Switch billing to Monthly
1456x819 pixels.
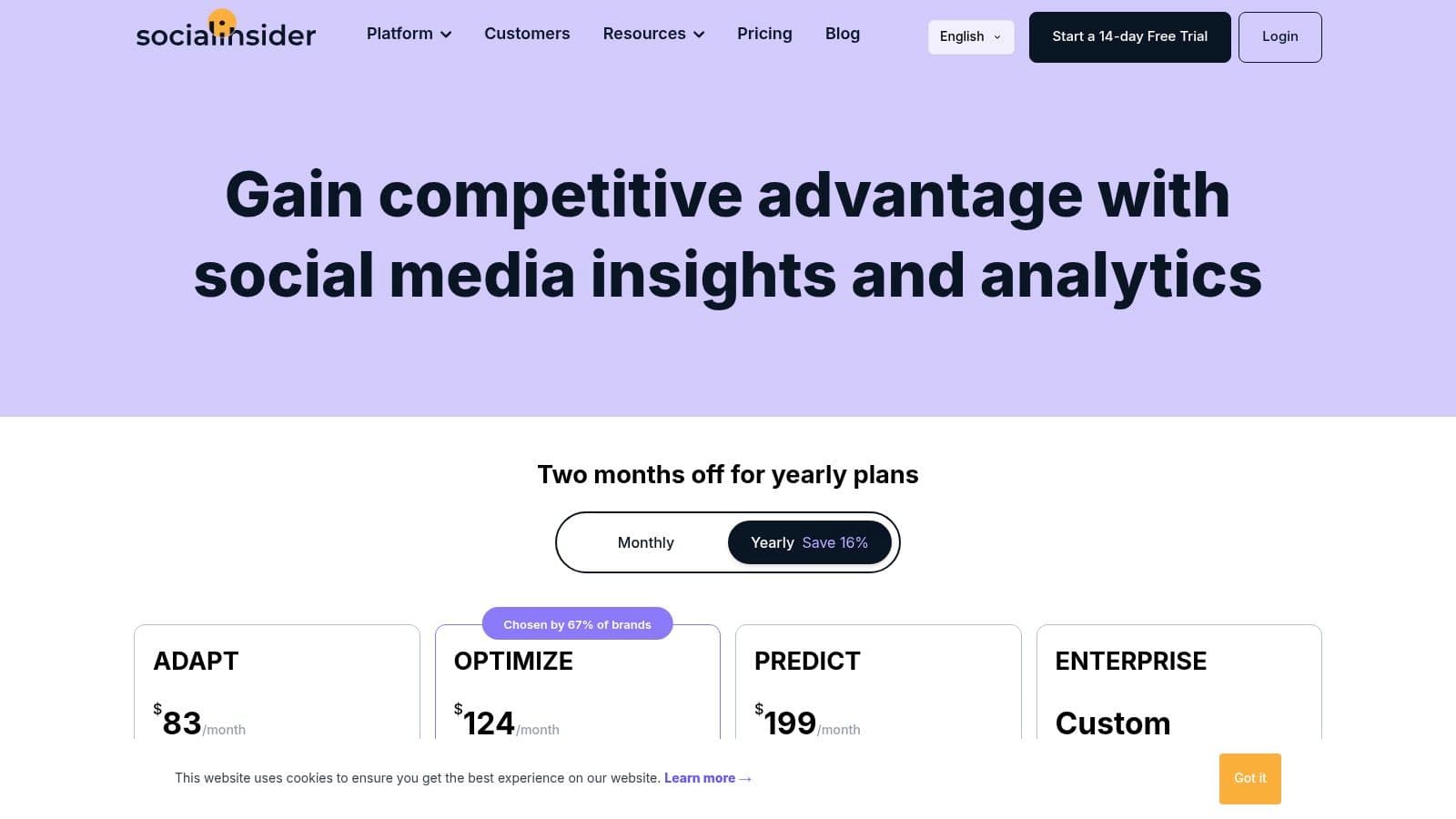pyautogui.click(x=645, y=542)
